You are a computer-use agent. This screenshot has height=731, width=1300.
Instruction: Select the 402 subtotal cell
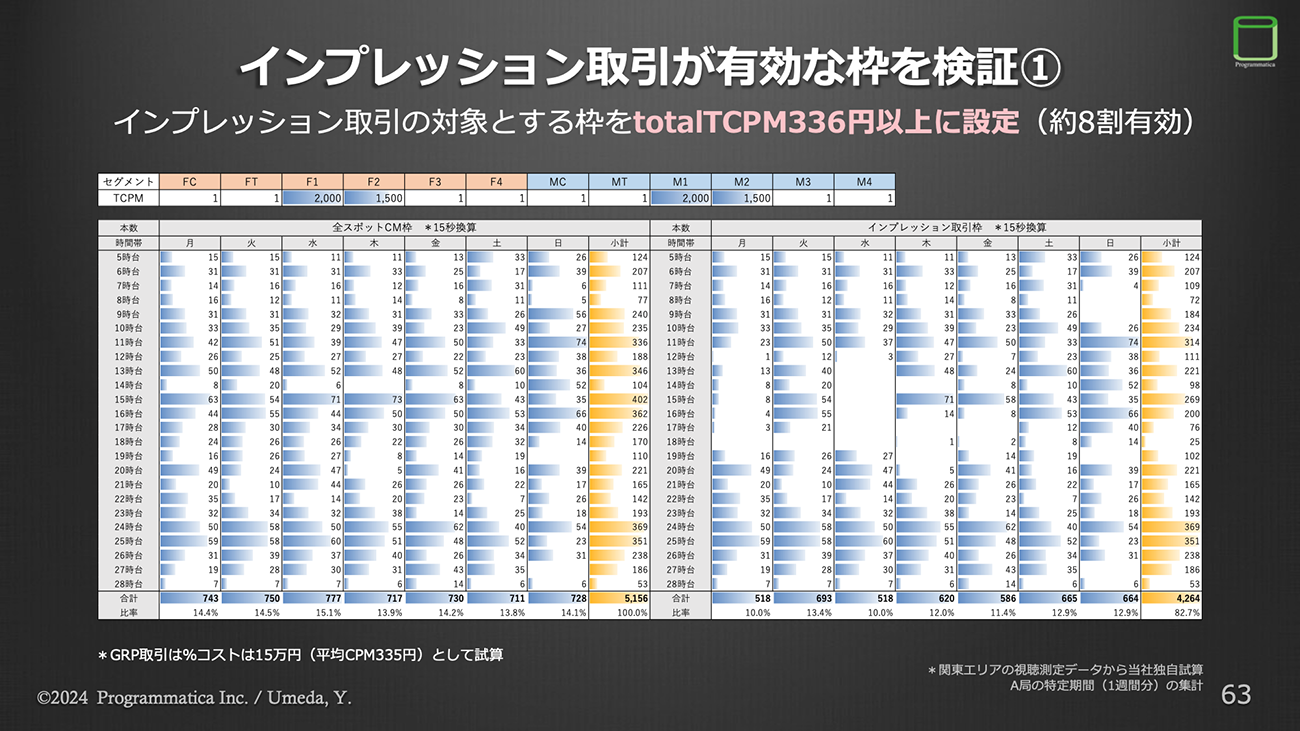coord(619,399)
